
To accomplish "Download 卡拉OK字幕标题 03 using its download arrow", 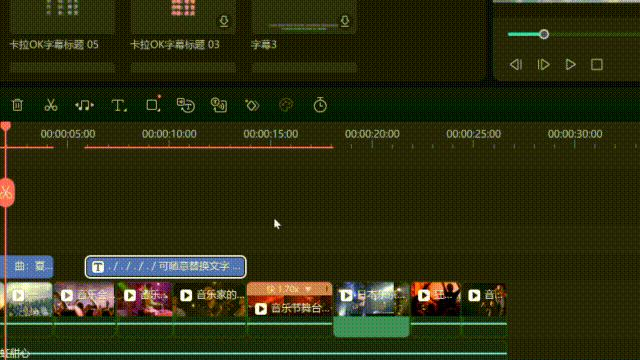I will tap(224, 21).
